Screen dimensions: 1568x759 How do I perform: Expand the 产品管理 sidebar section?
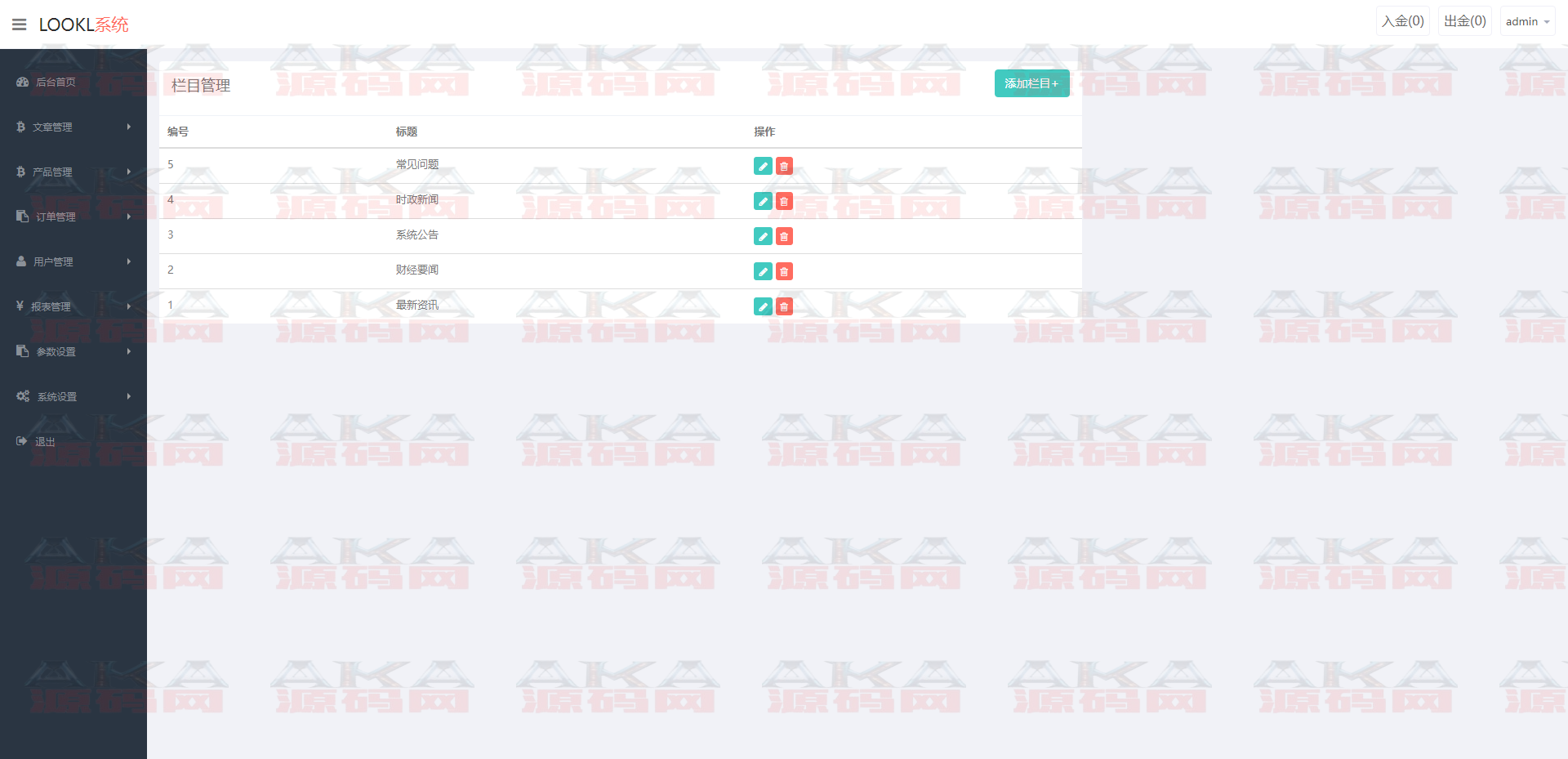[73, 172]
